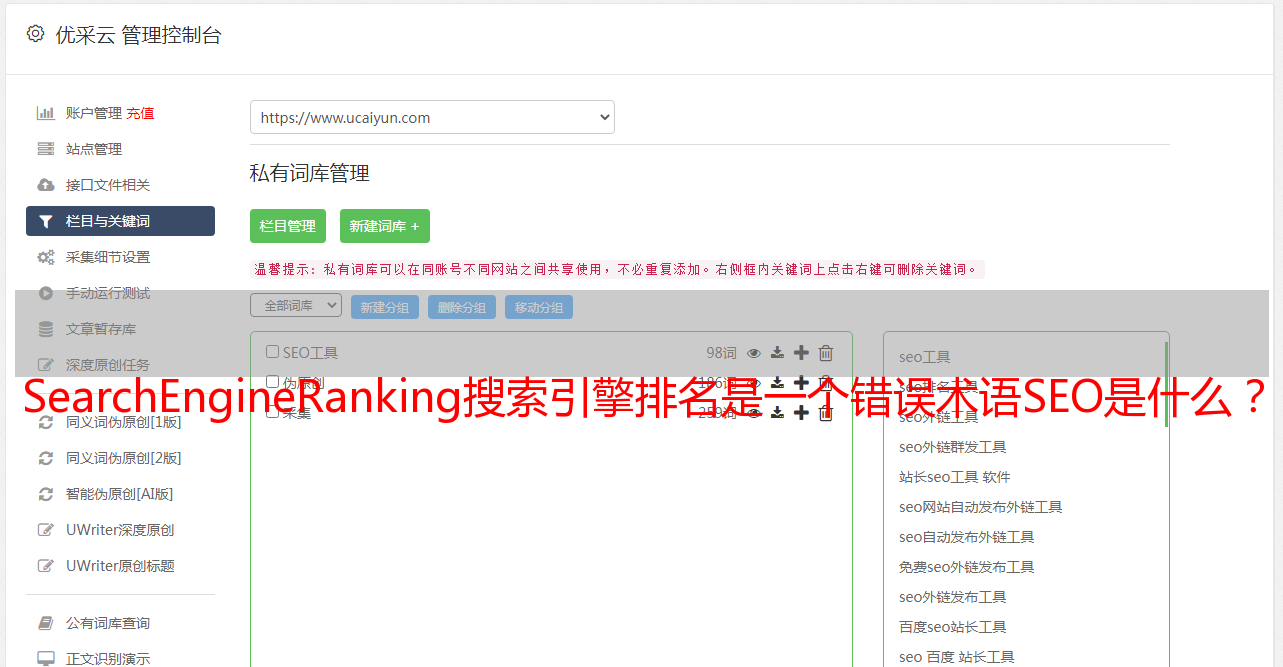Click the trash icon on 采集 row
This screenshot has height=667, width=1283.
(x=826, y=412)
